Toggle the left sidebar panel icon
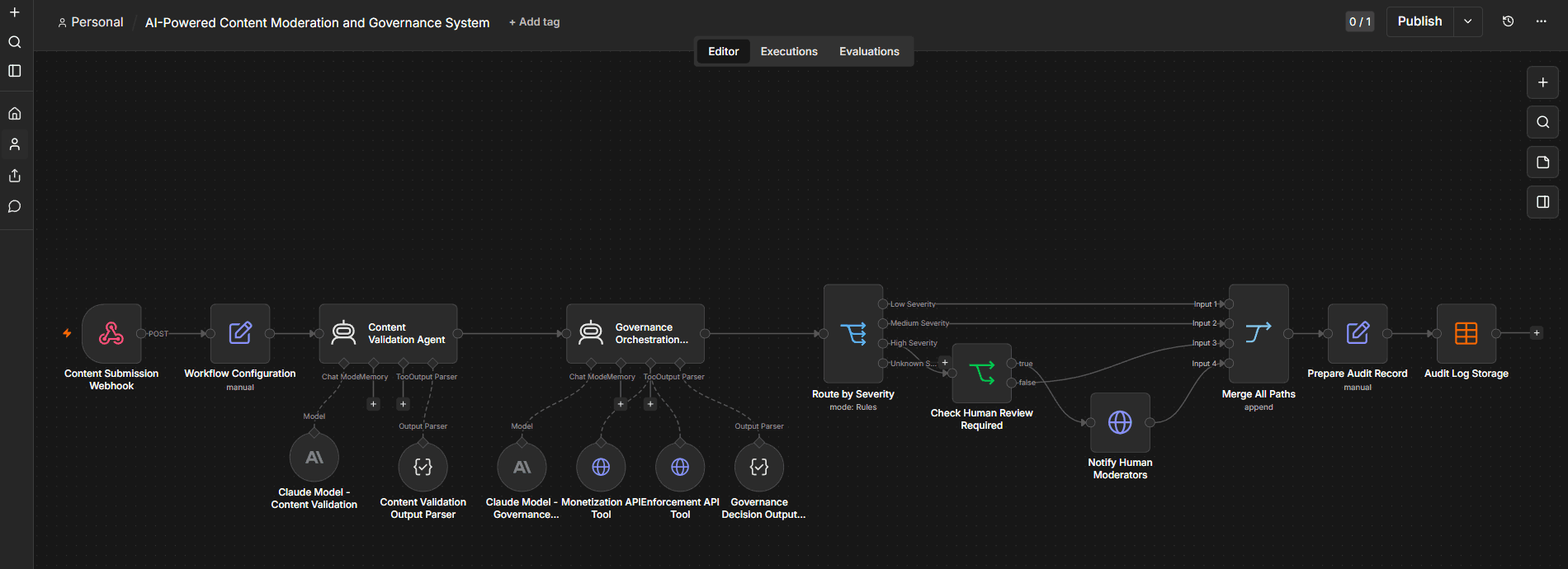The width and height of the screenshot is (1568, 569). point(15,71)
